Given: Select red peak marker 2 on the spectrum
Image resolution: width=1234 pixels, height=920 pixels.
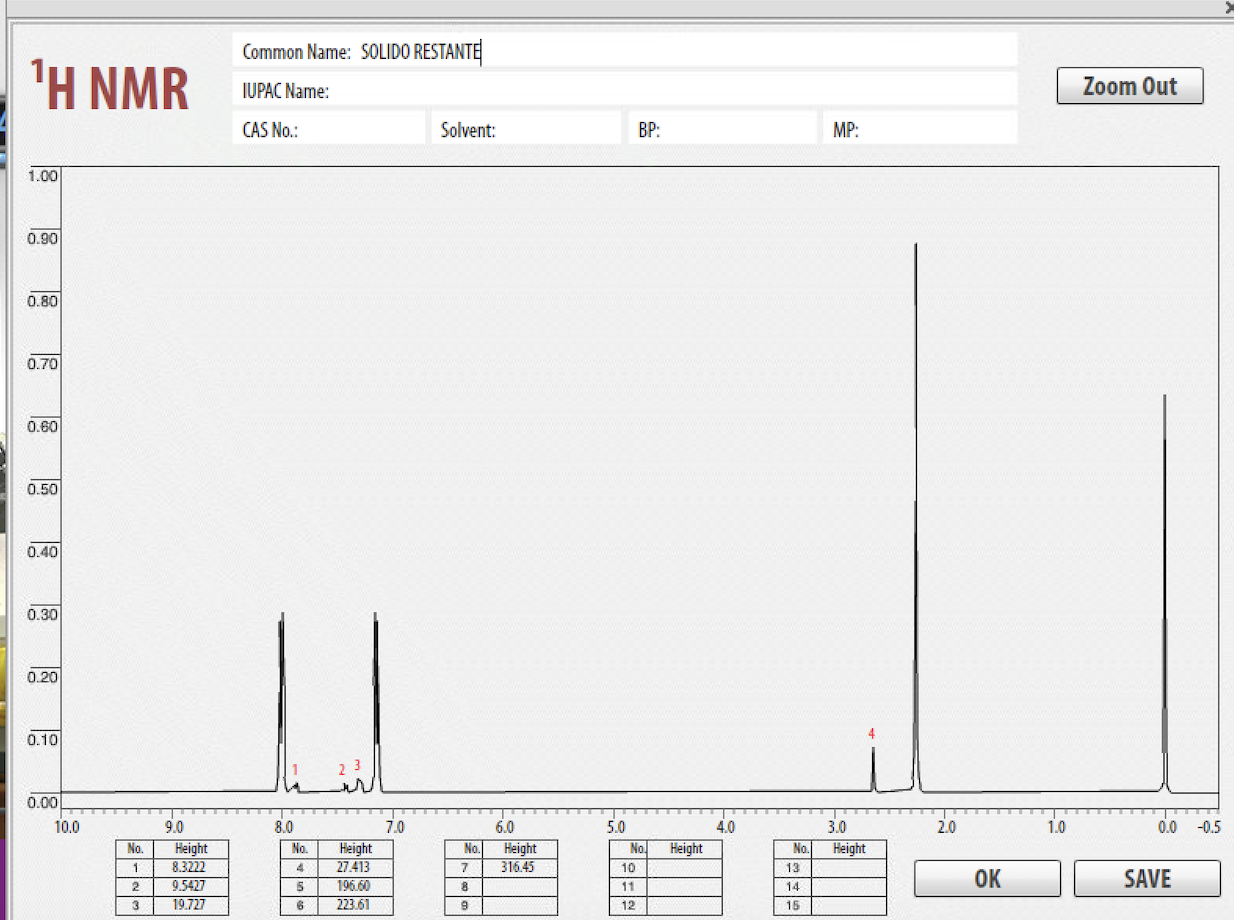Looking at the screenshot, I should 341,770.
